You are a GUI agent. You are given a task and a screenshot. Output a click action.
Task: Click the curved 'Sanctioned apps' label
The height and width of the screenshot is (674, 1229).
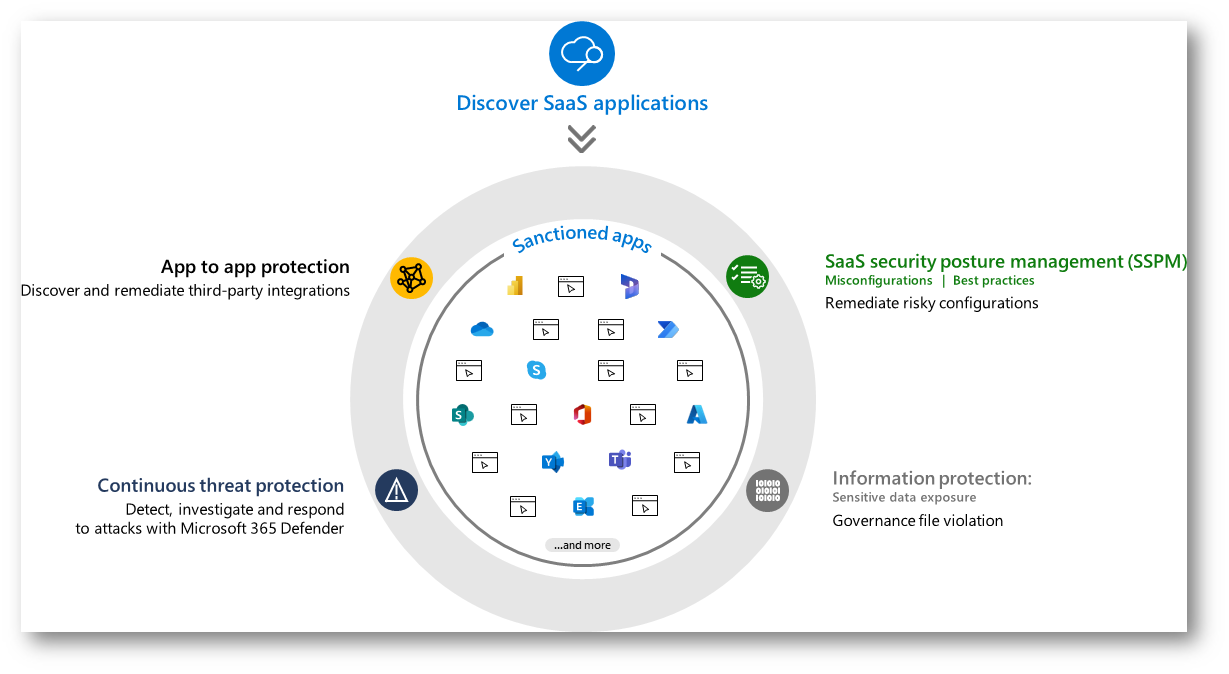click(x=582, y=238)
